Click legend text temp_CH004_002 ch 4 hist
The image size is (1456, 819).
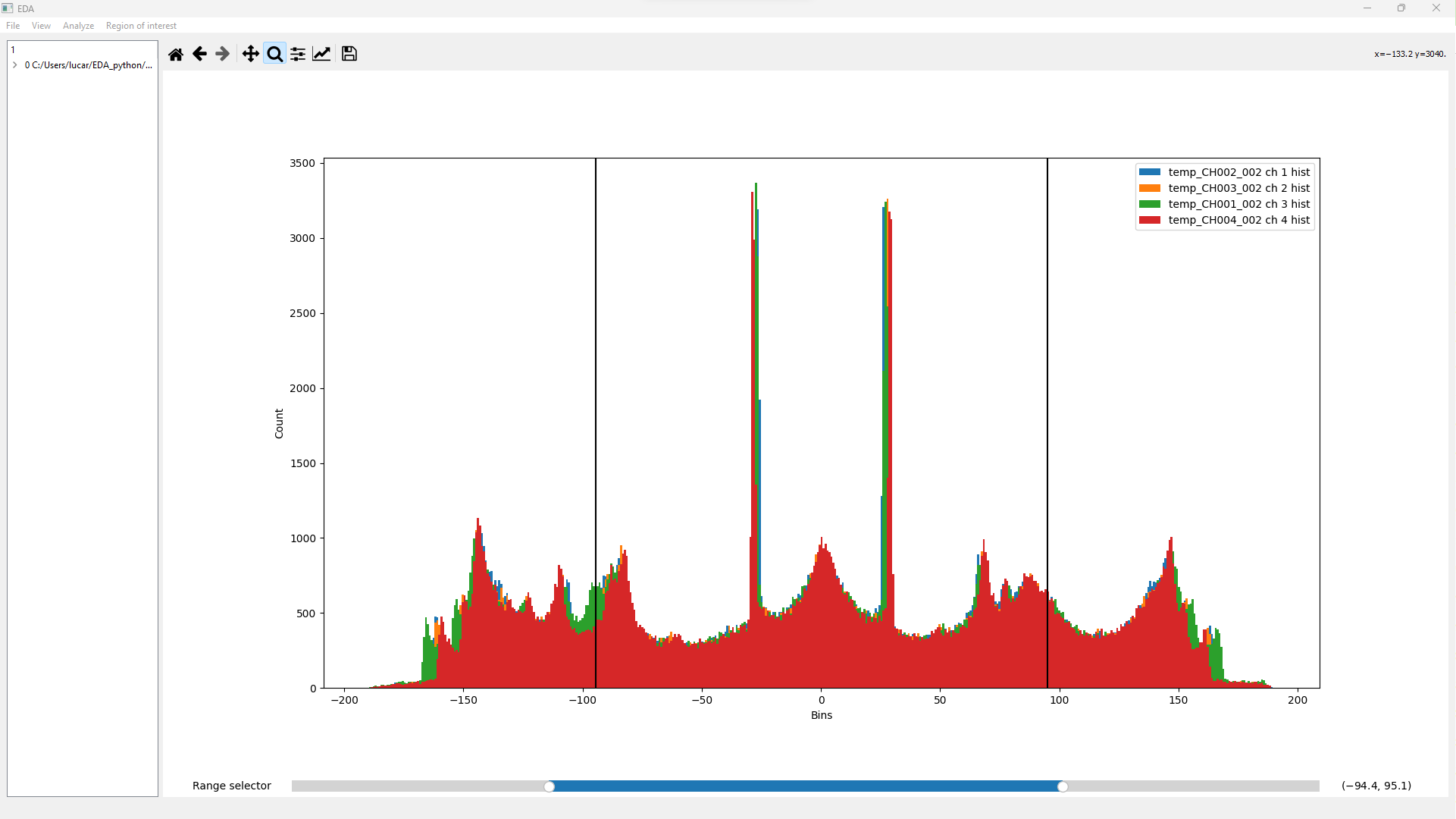tap(1239, 220)
